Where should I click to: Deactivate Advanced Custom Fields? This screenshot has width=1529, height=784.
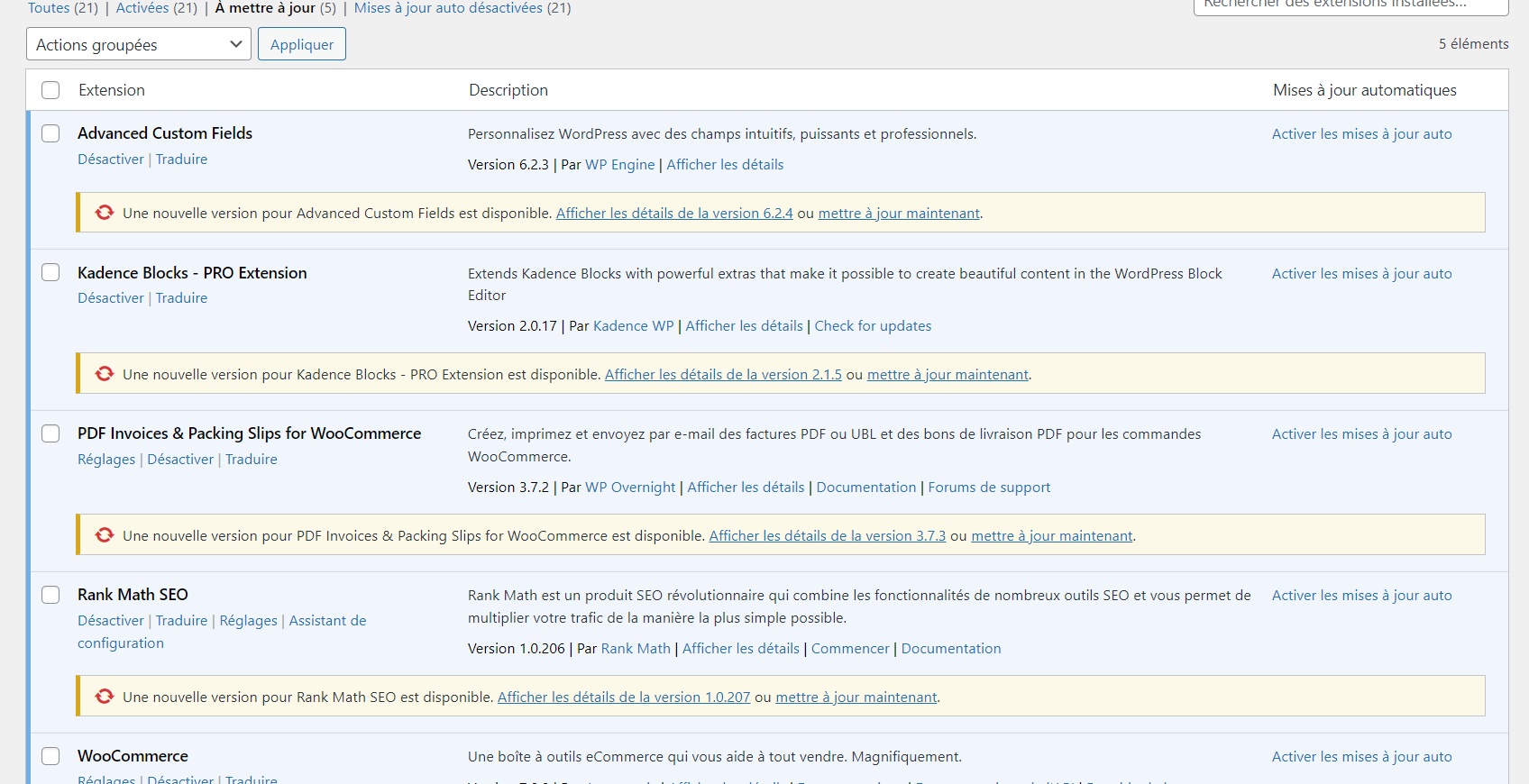[x=111, y=159]
